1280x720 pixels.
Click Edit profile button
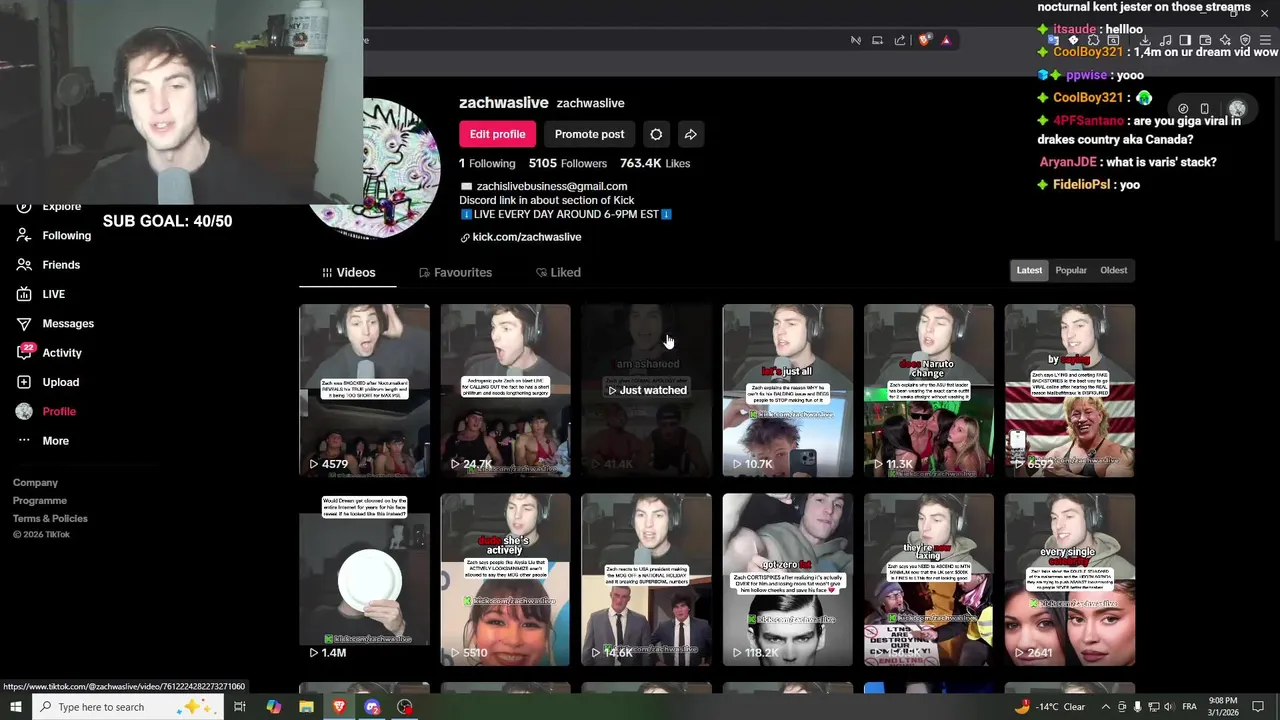(x=497, y=134)
